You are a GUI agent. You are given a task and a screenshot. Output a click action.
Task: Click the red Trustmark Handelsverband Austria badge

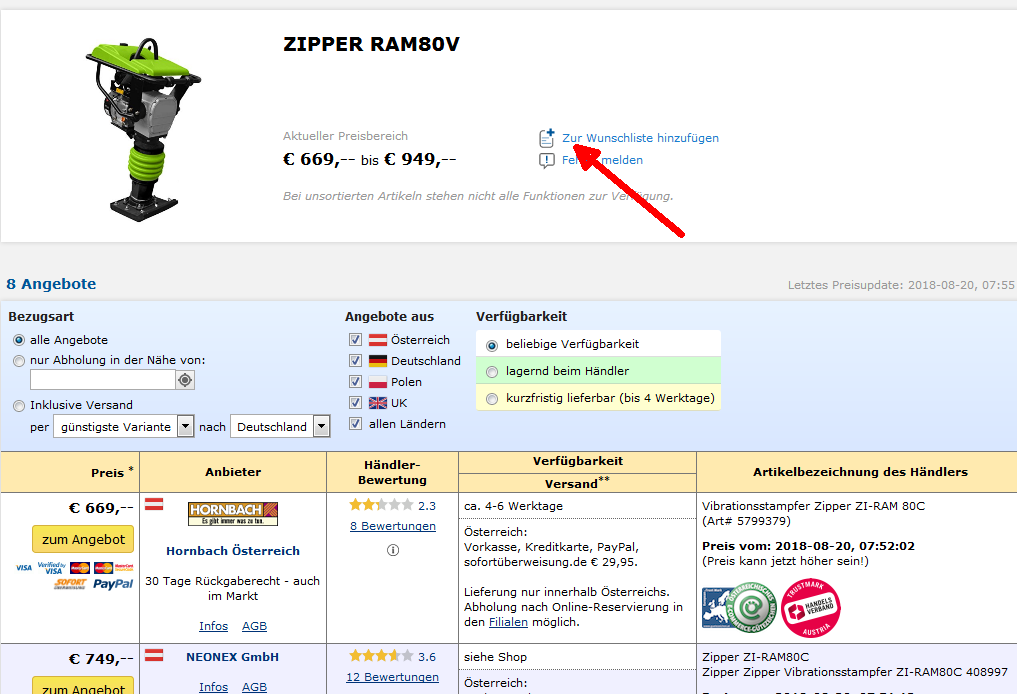[x=811, y=608]
